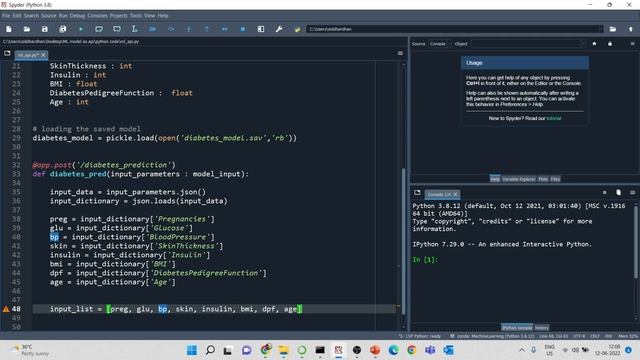Screen dimensions: 640x360
Task: Click Browse tabs icon in editor
Action: point(7,53)
